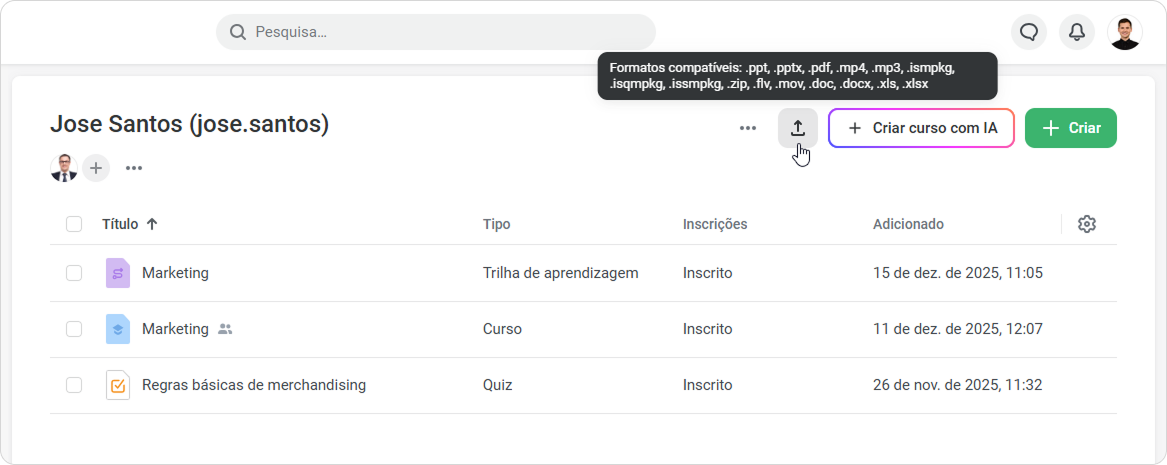Click the green Criar button
Screen dimensions: 1167x465
pos(1070,128)
